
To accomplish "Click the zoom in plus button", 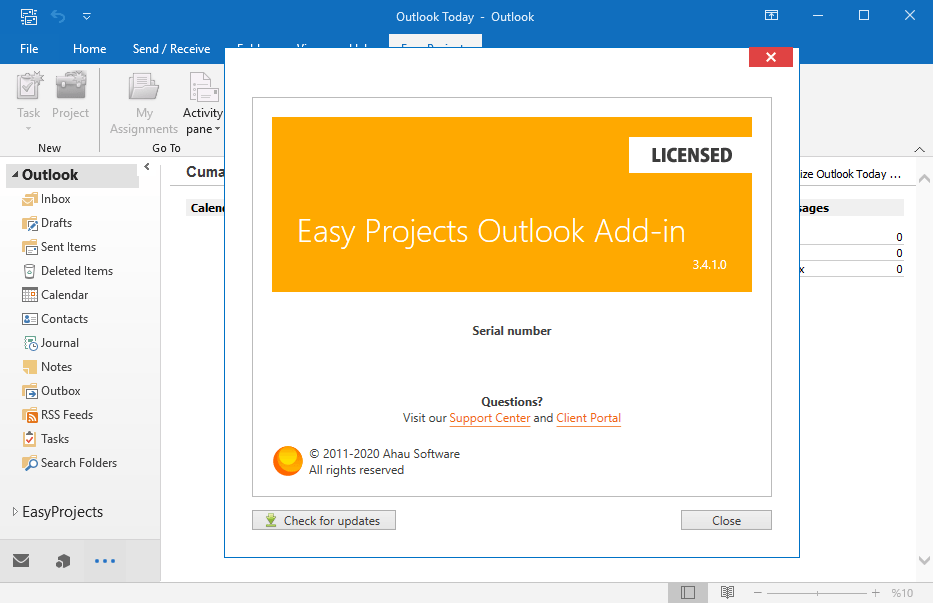I will [875, 593].
